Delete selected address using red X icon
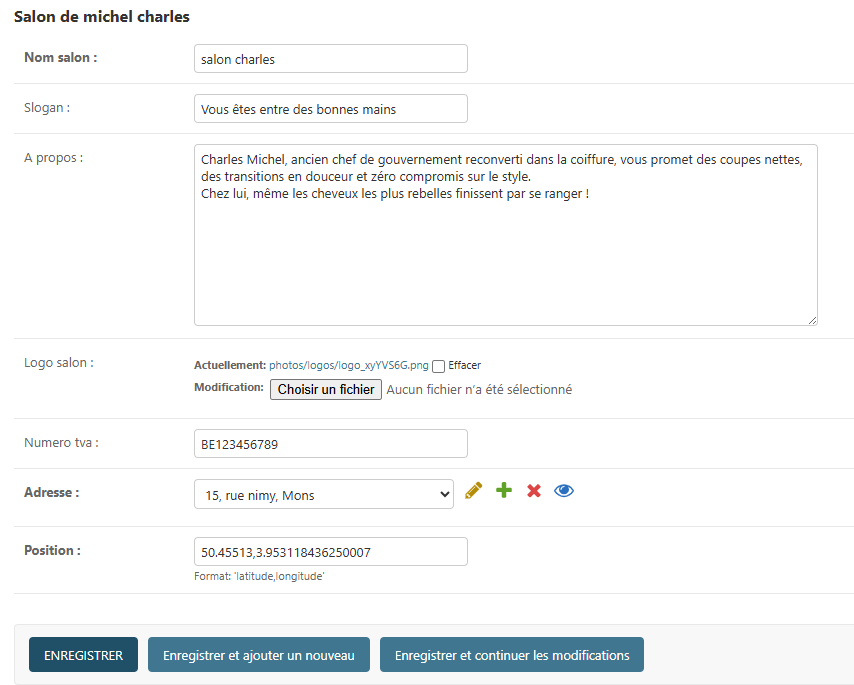The height and width of the screenshot is (685, 854). [x=534, y=491]
